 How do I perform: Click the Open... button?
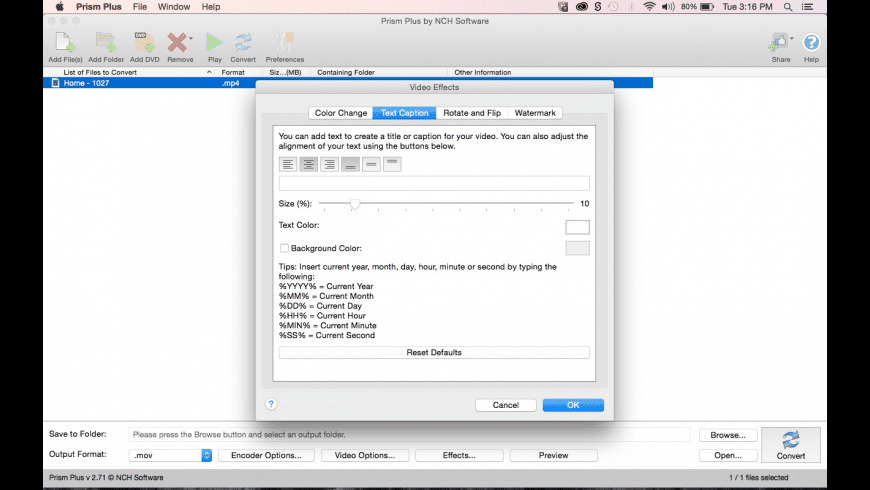[728, 455]
